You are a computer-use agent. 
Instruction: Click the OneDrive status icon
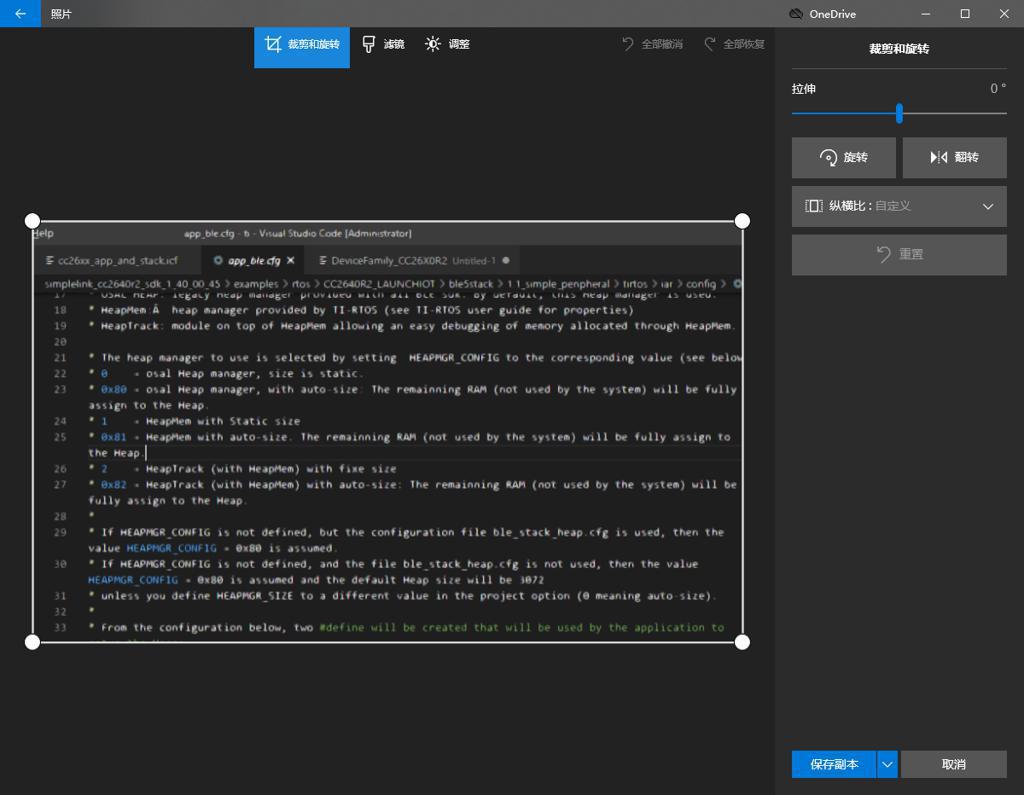(795, 14)
